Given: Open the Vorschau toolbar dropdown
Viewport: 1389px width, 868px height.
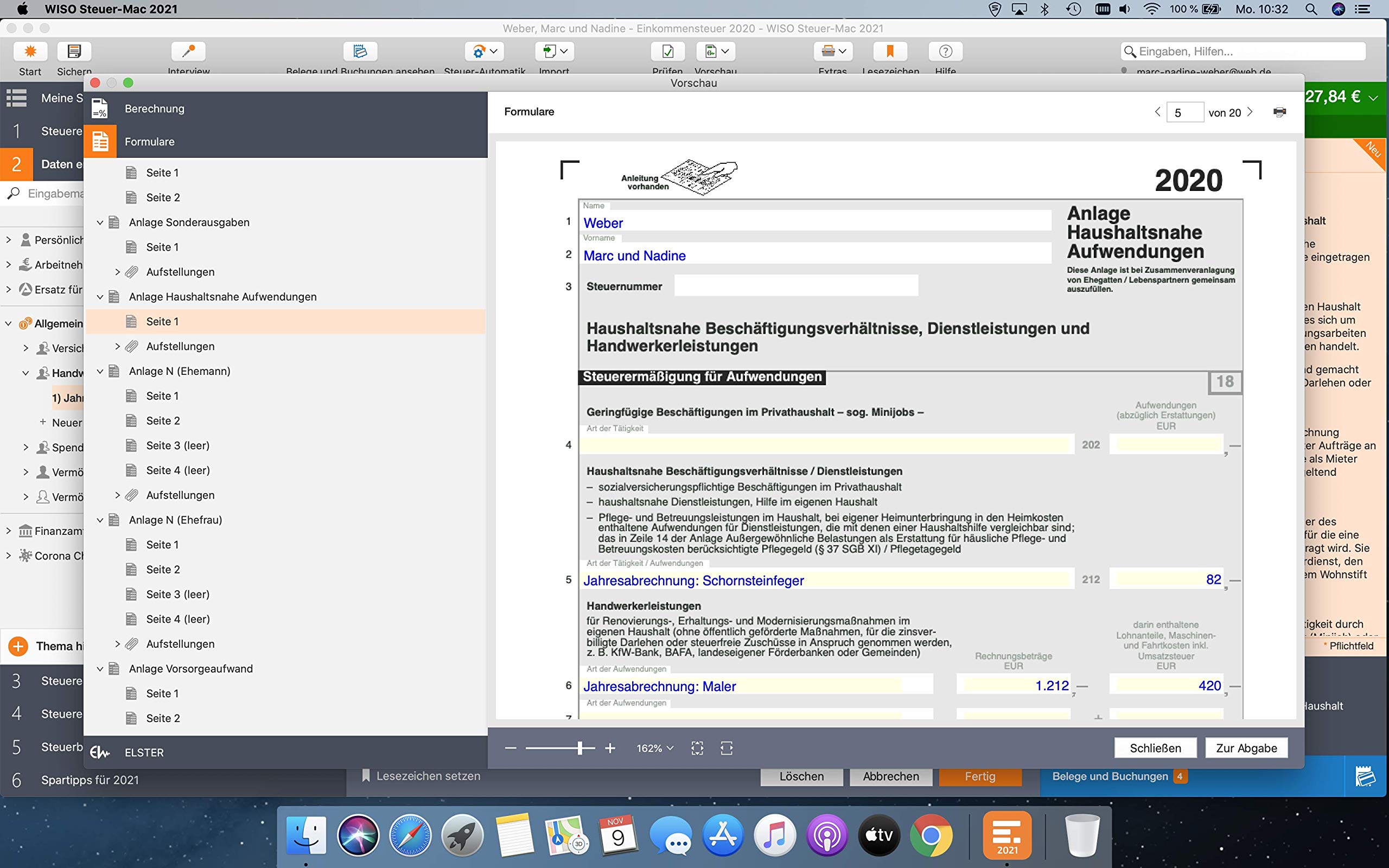Looking at the screenshot, I should (716, 51).
